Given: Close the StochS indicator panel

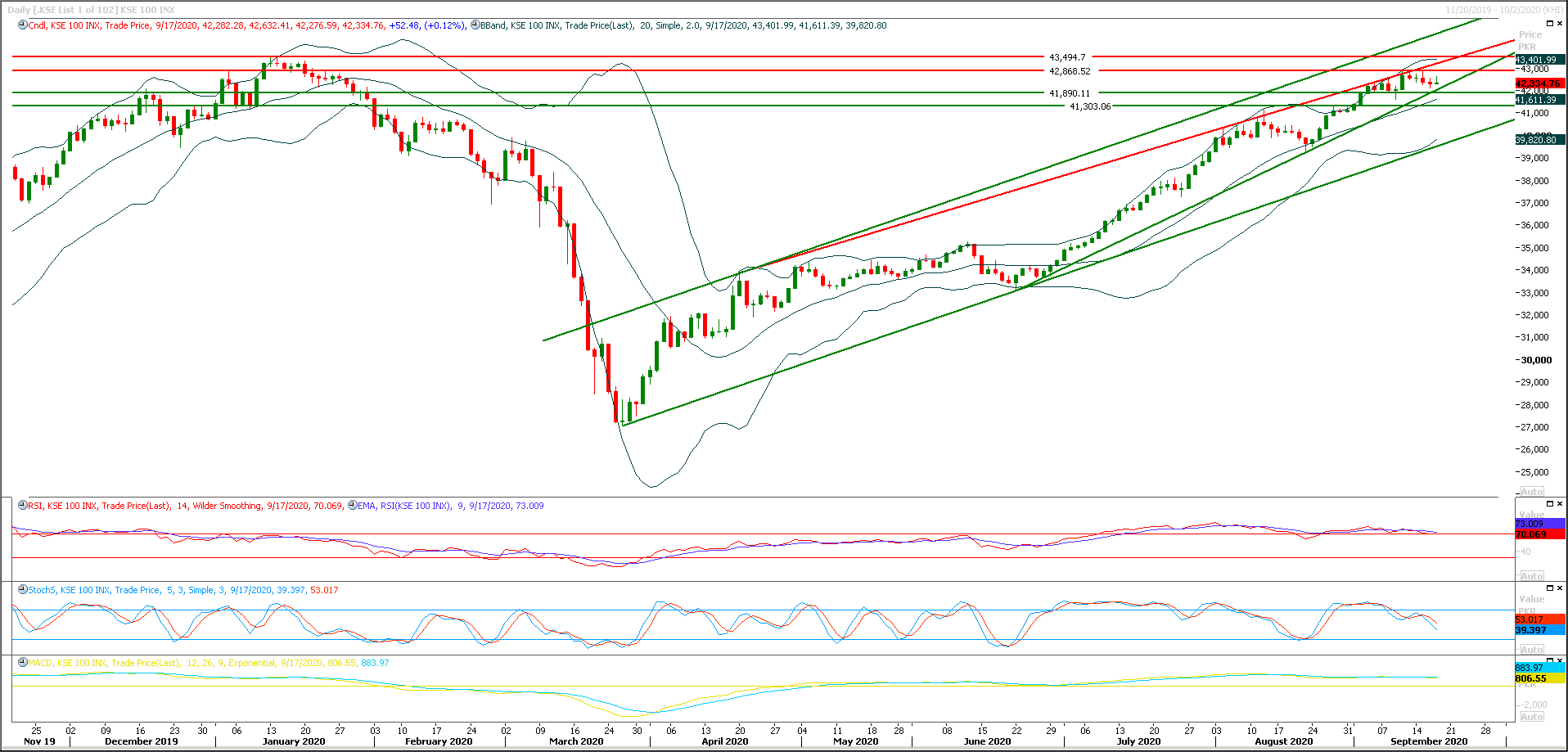Looking at the screenshot, I should click(1561, 588).
